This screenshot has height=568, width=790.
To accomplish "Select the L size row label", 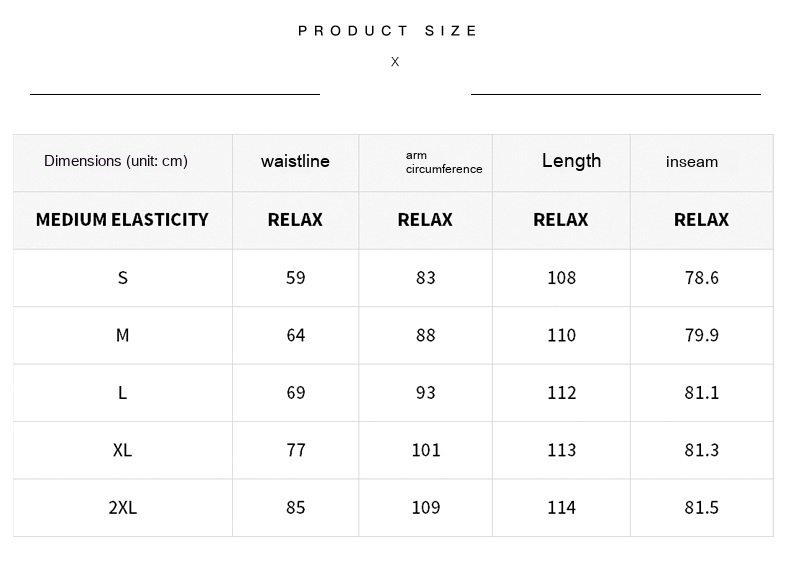I will [x=123, y=393].
